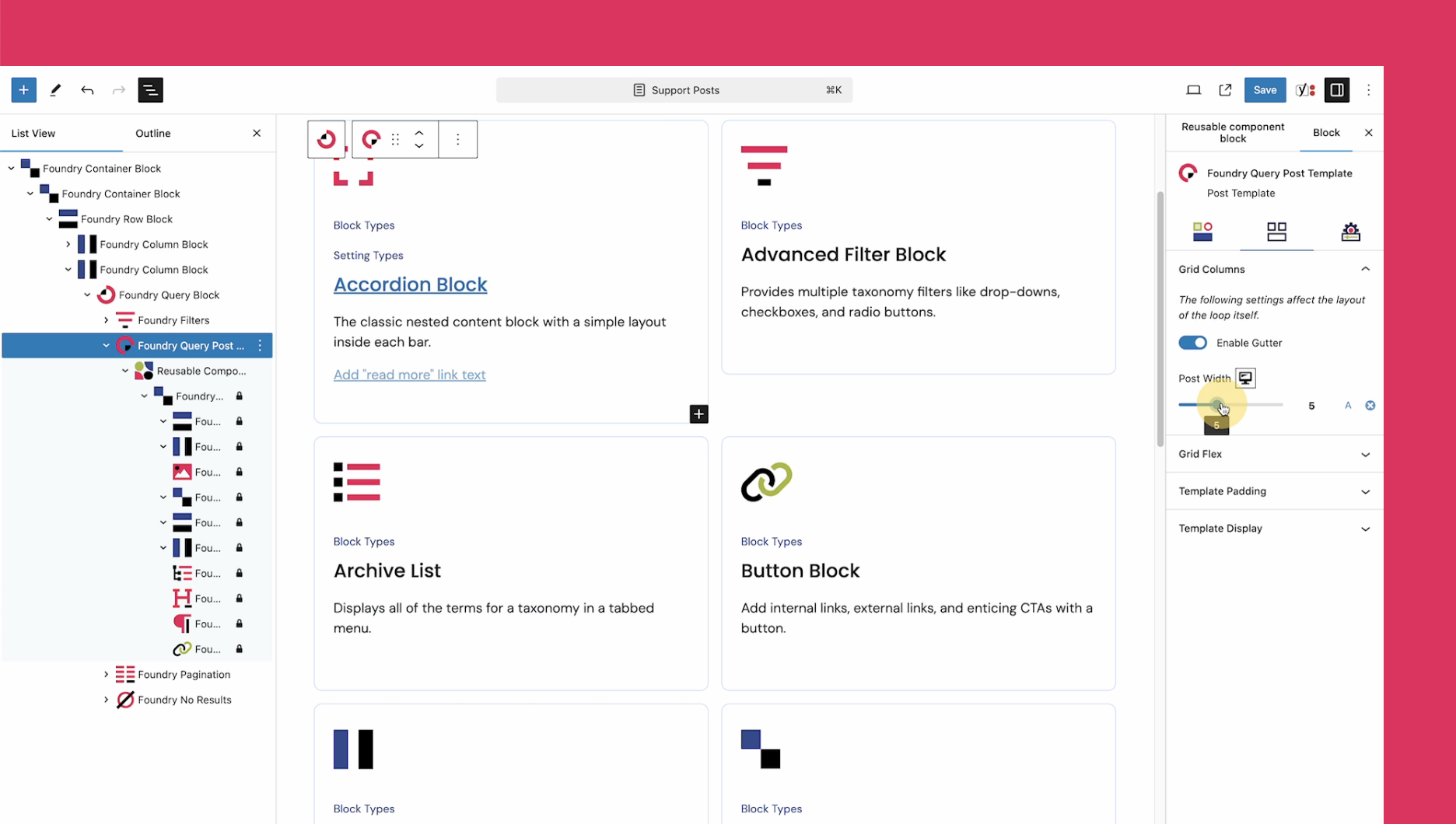
Task: Expand the Foundry Pagination item
Action: [x=106, y=674]
